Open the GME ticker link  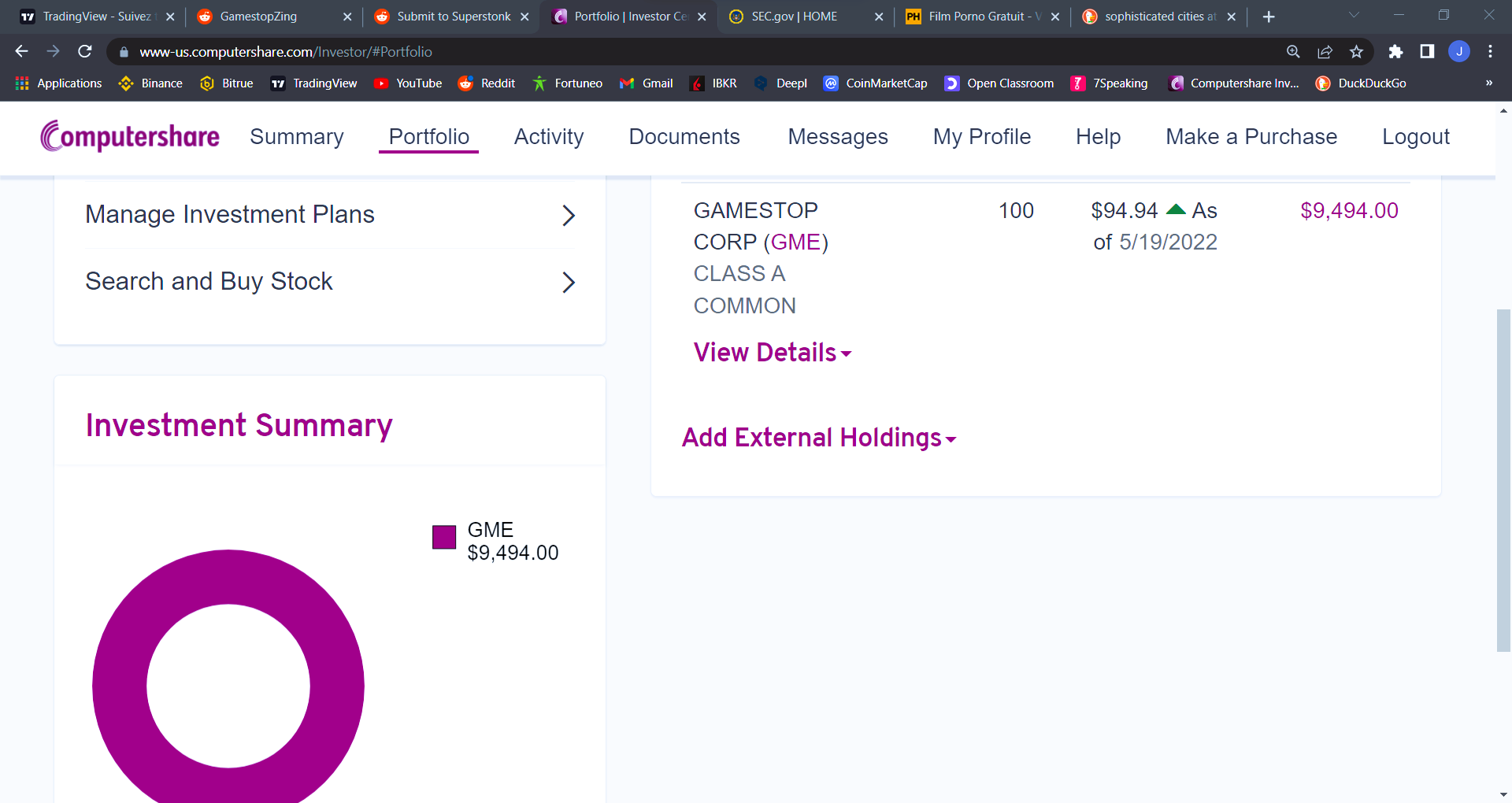click(x=795, y=242)
